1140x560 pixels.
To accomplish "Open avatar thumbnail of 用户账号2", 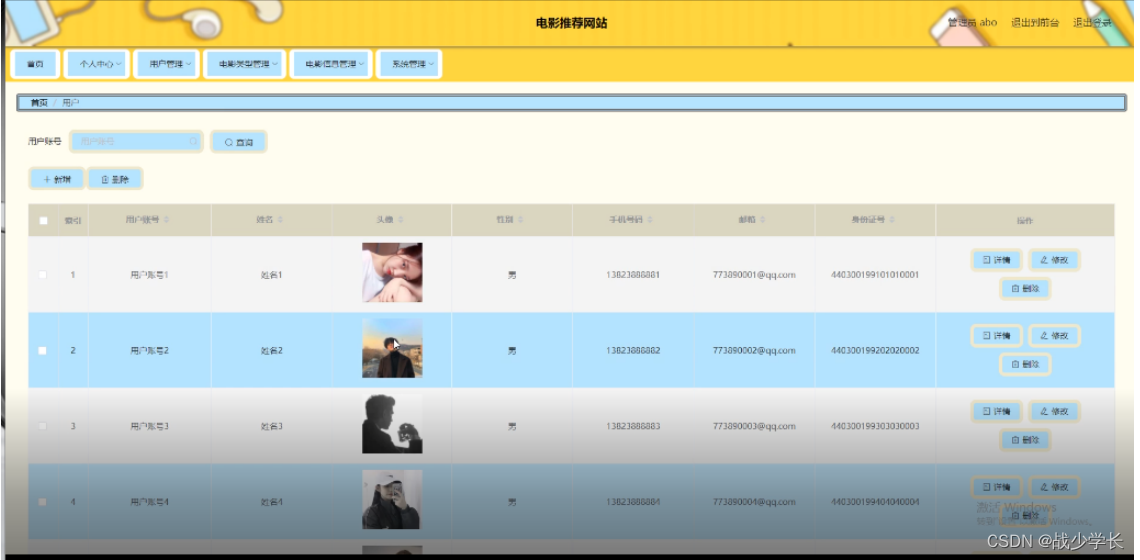I will point(392,348).
